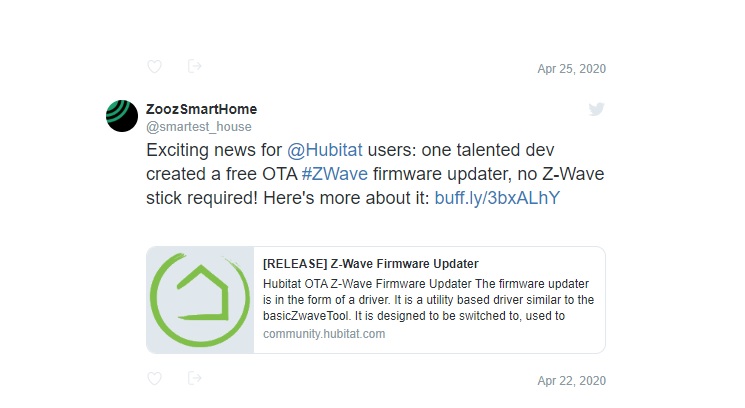745x408 pixels.
Task: Share the tweet dated Apr 25, 2020
Action: point(195,67)
